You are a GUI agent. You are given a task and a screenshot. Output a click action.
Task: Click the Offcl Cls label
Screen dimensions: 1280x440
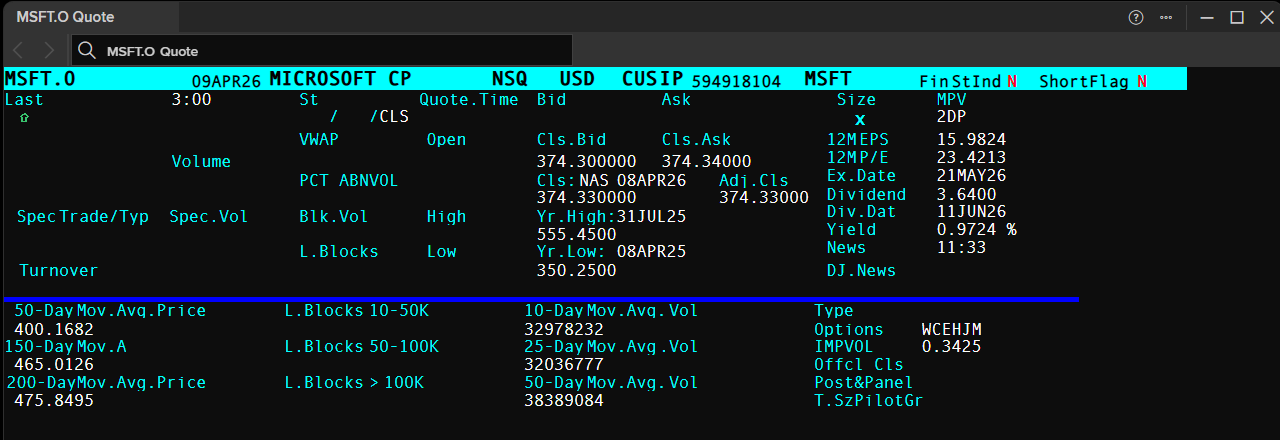click(859, 365)
